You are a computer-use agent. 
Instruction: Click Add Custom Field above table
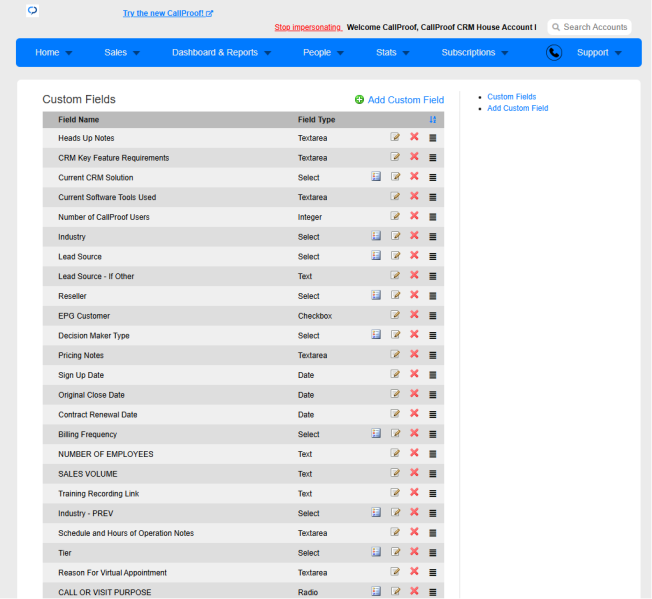click(399, 100)
